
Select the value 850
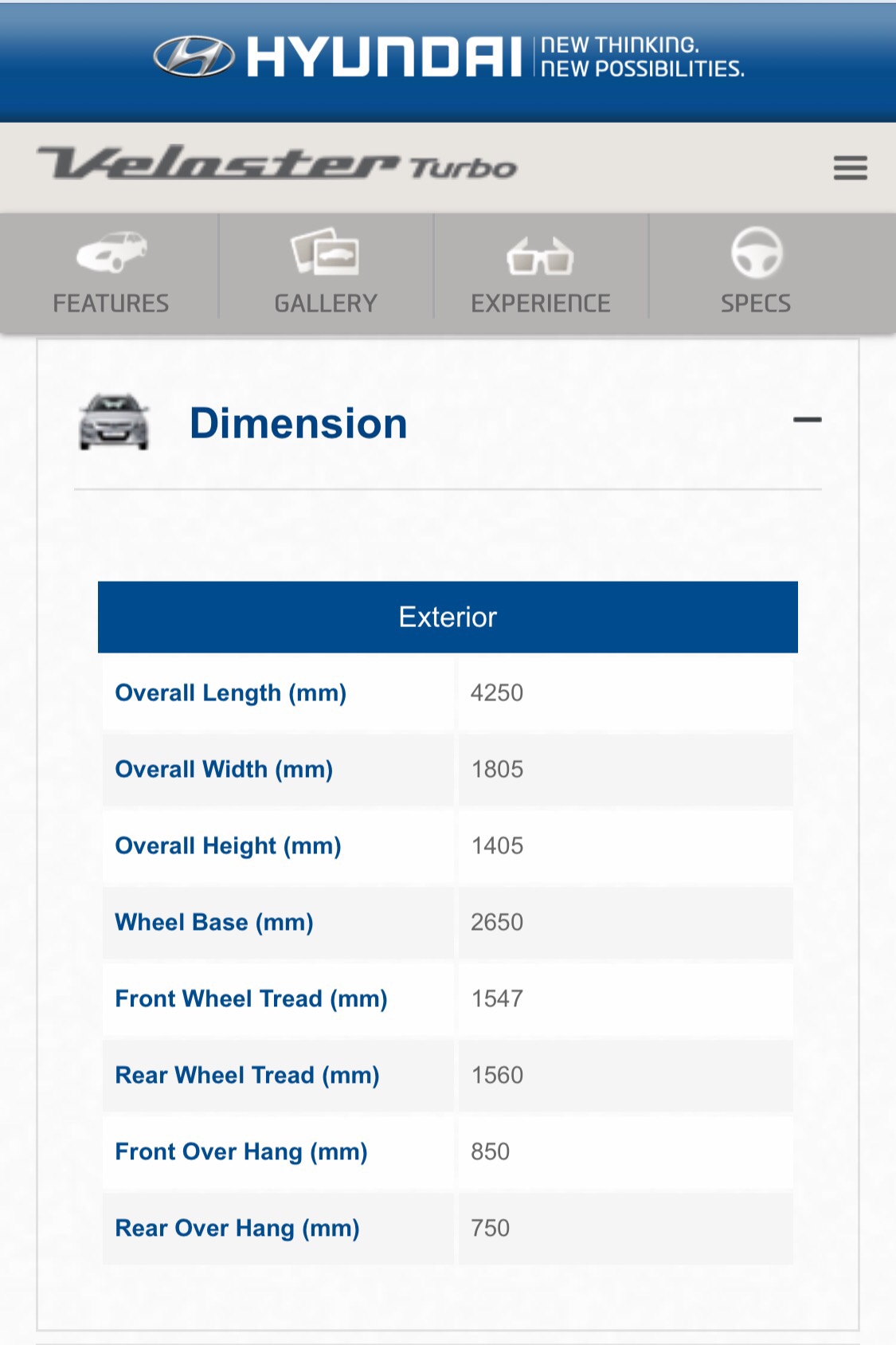coord(490,1151)
